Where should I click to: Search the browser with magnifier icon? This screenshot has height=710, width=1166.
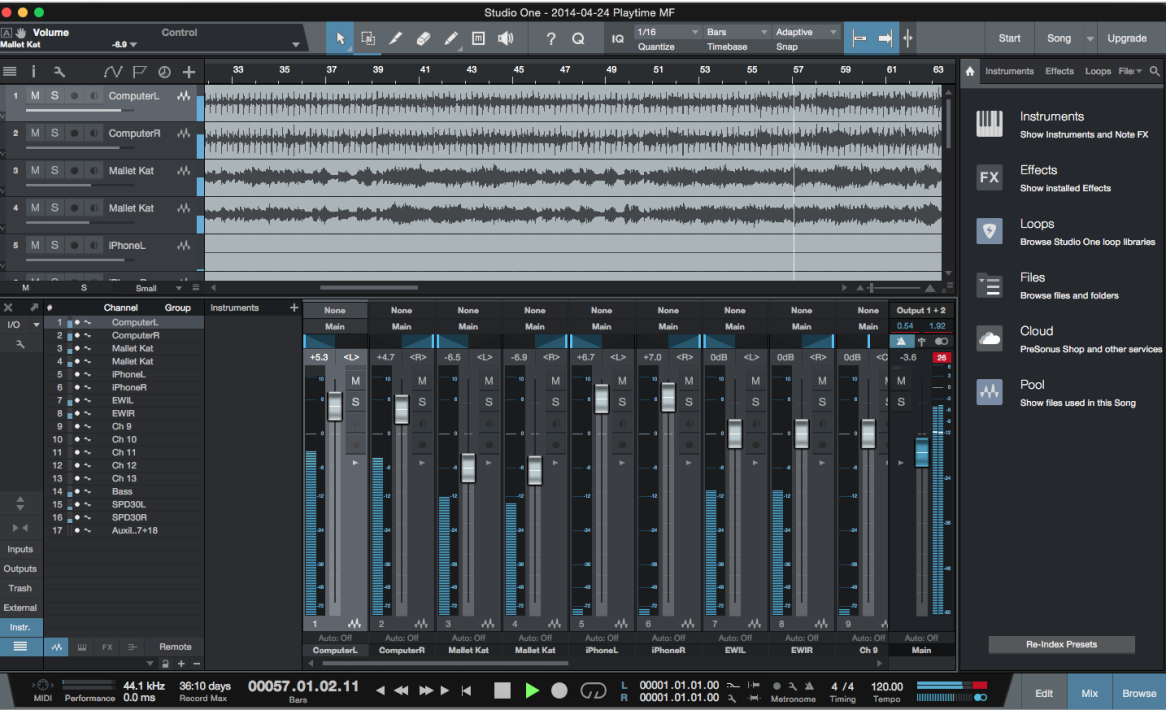pos(1154,71)
